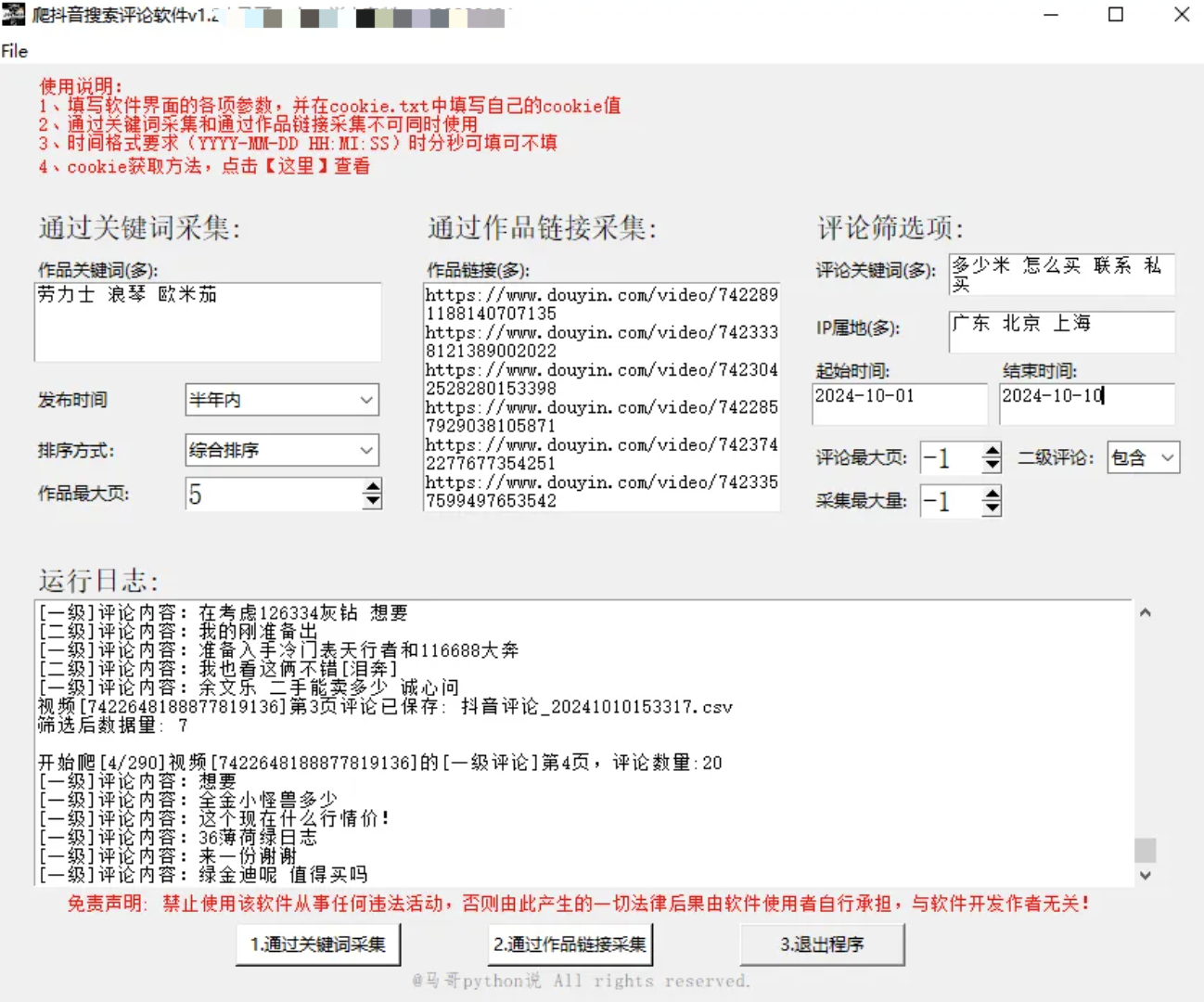1204x1002 pixels.
Task: Click the 评论最大页 value field
Action: click(951, 457)
